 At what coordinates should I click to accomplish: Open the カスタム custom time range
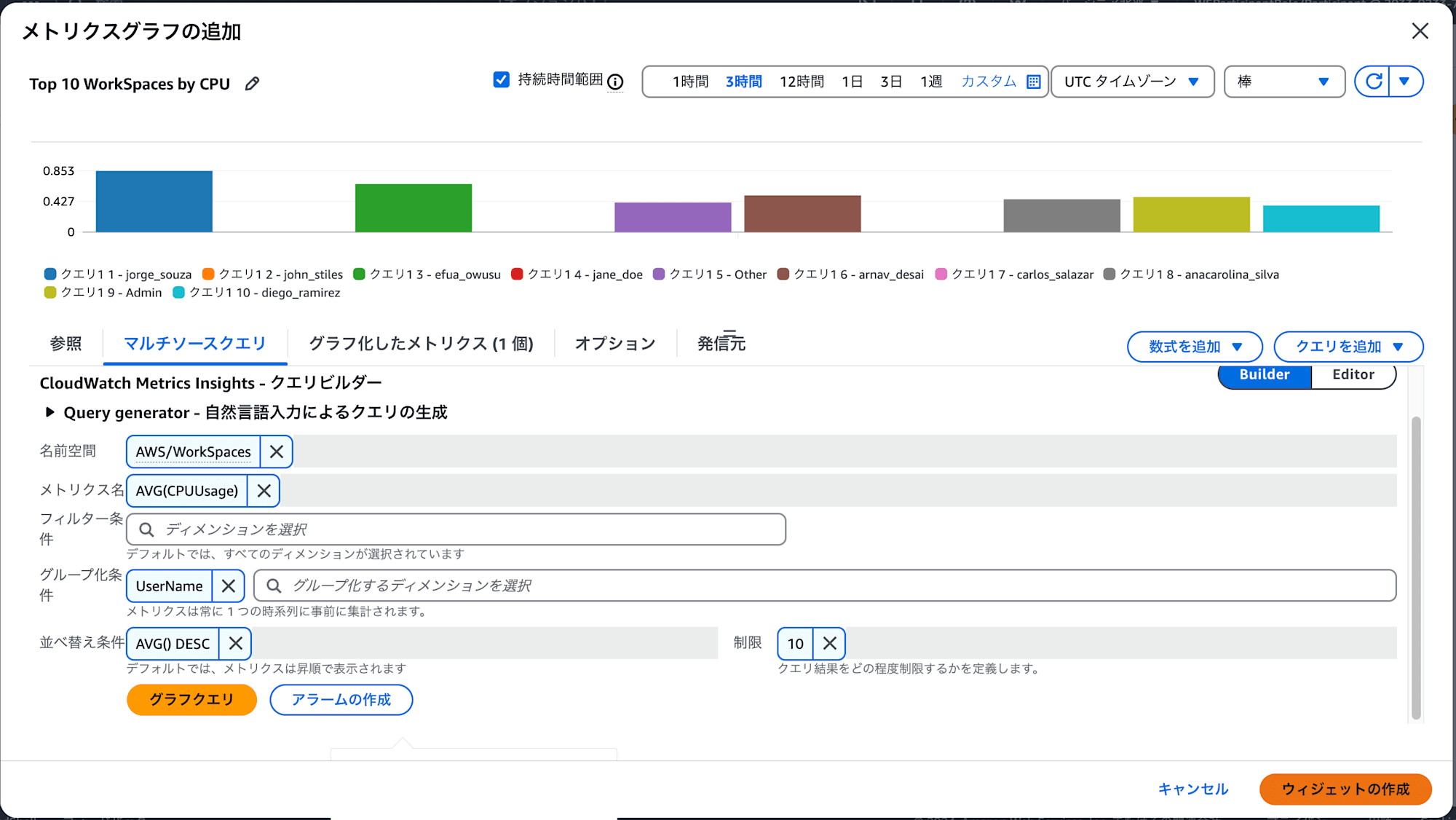pos(989,82)
